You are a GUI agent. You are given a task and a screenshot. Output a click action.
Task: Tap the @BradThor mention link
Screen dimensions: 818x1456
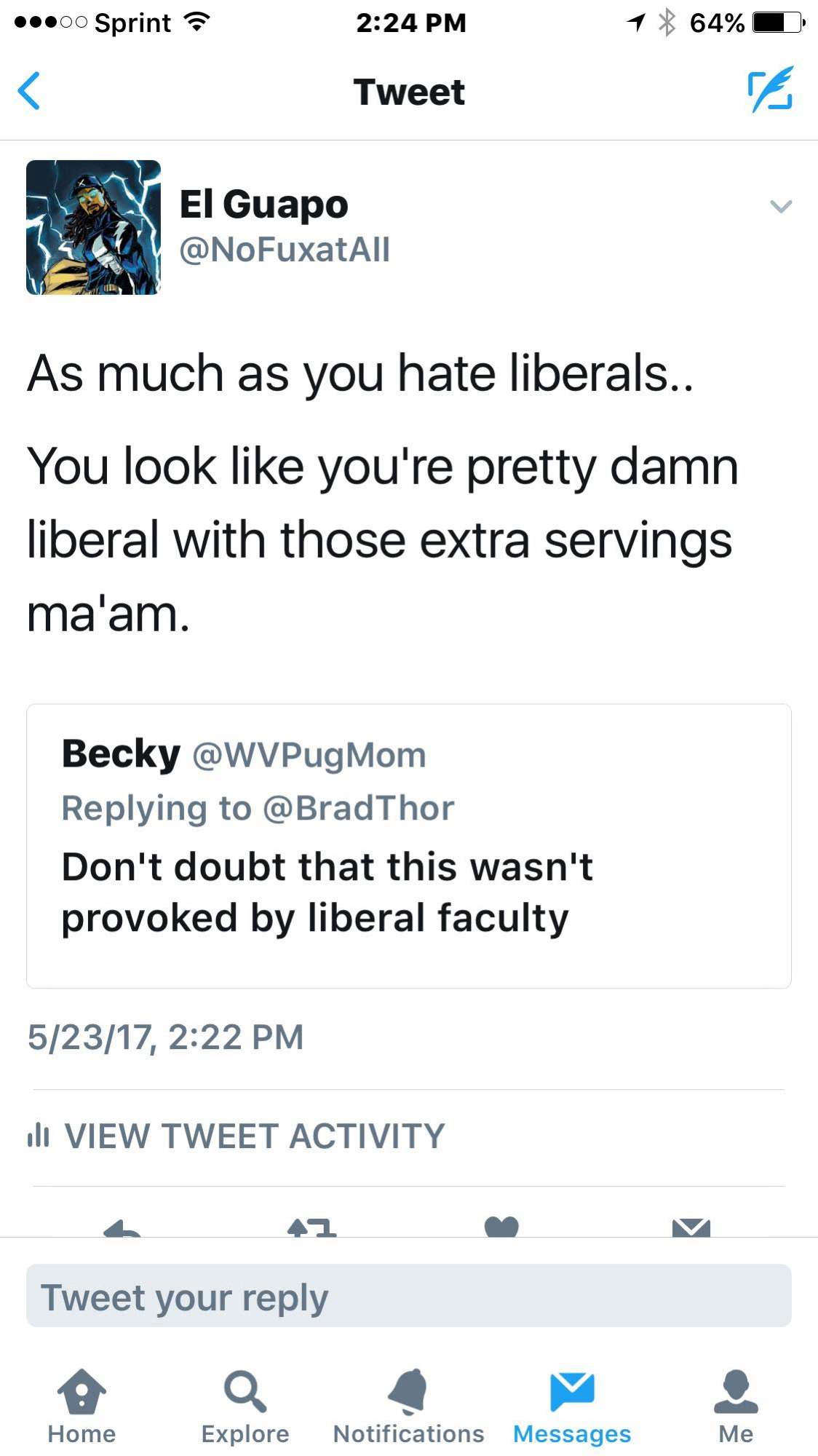[358, 808]
